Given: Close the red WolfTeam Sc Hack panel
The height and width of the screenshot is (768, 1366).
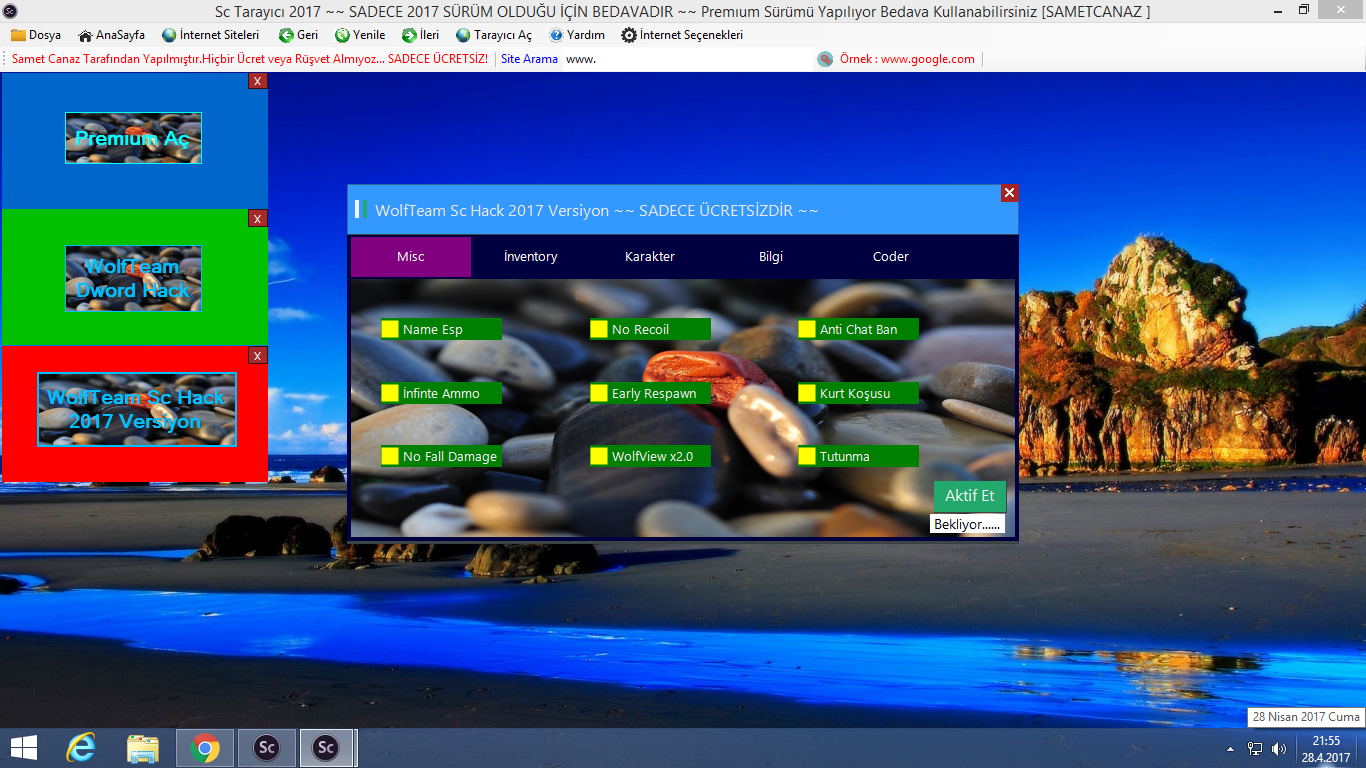Looking at the screenshot, I should coord(257,355).
